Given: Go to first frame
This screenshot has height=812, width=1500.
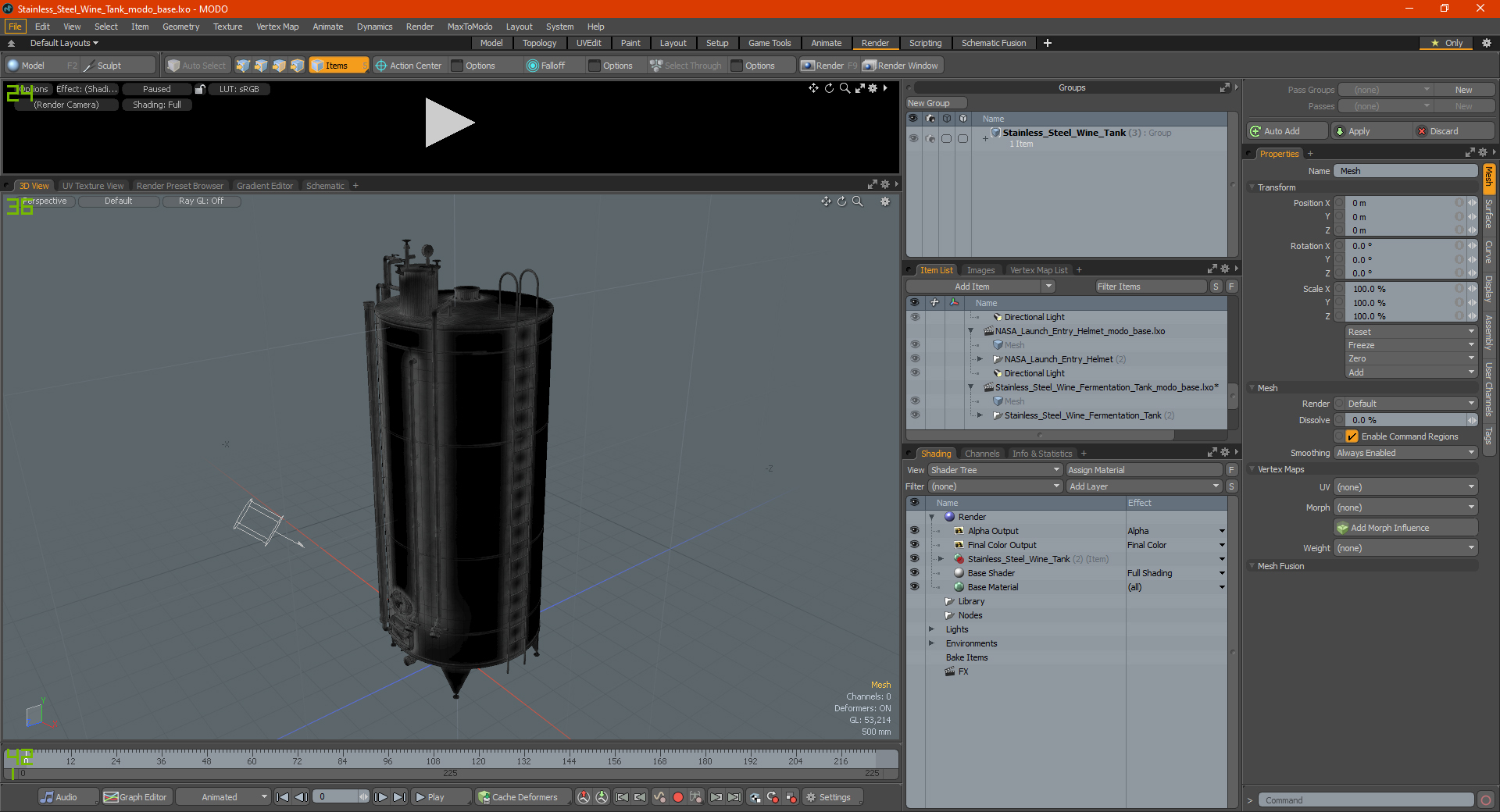Looking at the screenshot, I should [283, 797].
